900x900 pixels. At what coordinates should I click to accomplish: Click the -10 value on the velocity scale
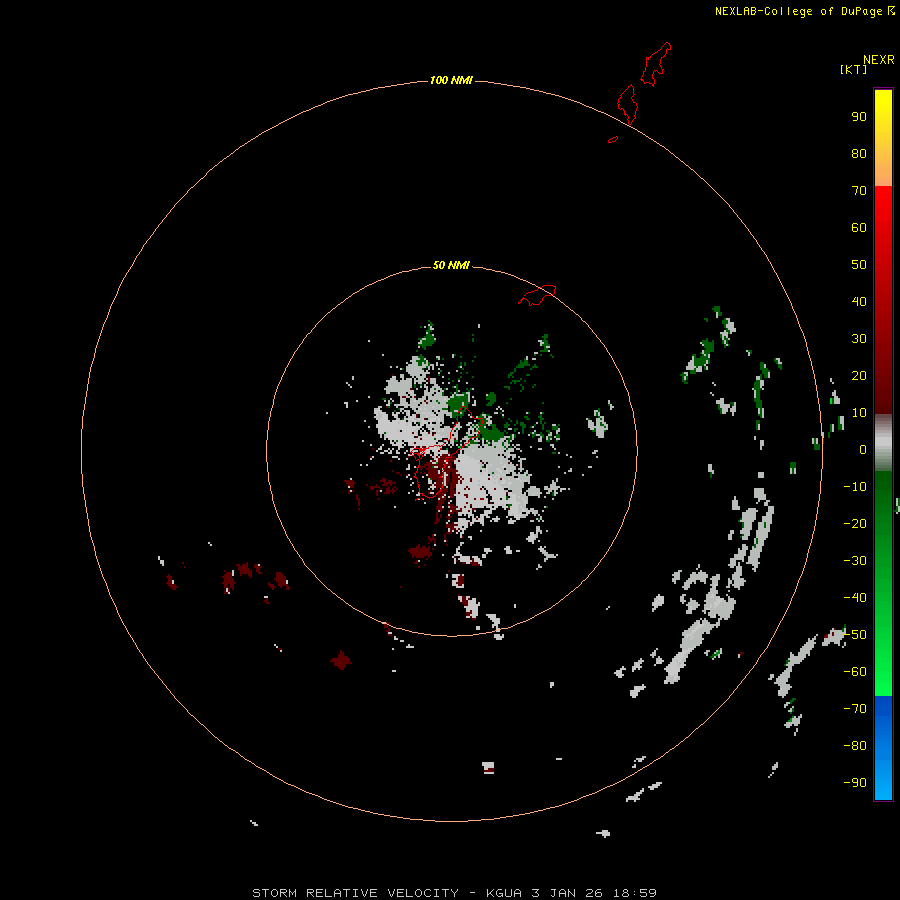(x=855, y=487)
